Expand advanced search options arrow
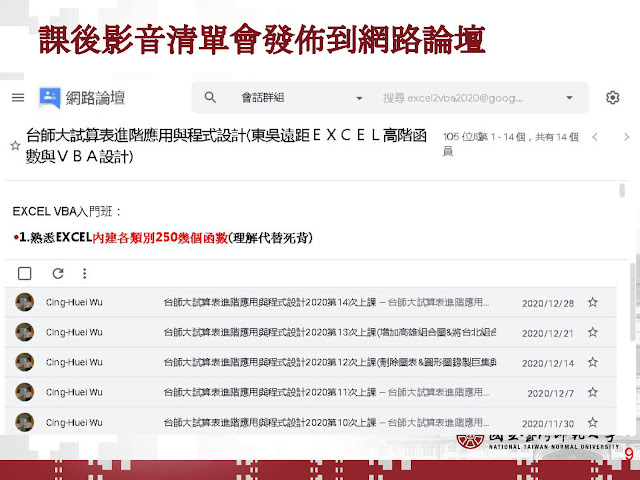The width and height of the screenshot is (640, 480). pyautogui.click(x=569, y=98)
